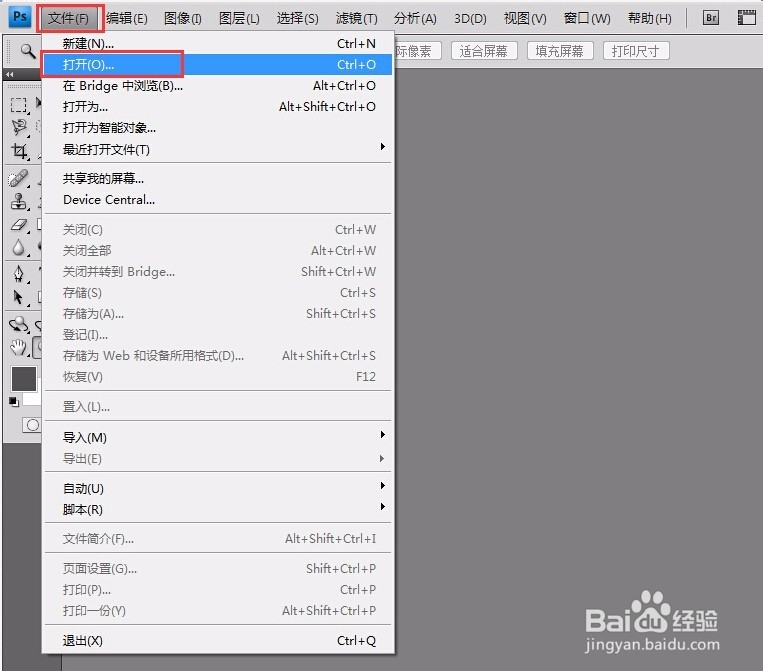This screenshot has width=763, height=671.
Task: Toggle Quick Mask mode button
Action: pos(32,425)
